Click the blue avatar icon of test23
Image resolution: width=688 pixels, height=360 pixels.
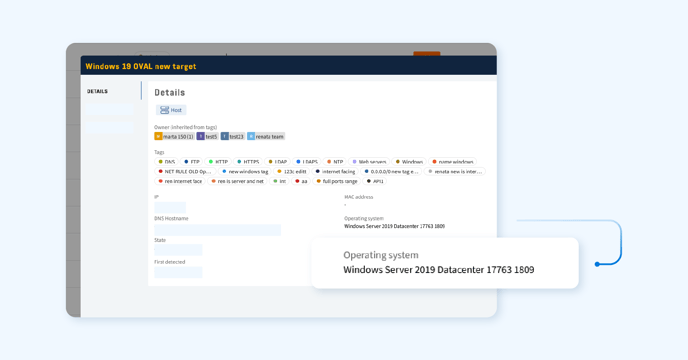point(225,137)
